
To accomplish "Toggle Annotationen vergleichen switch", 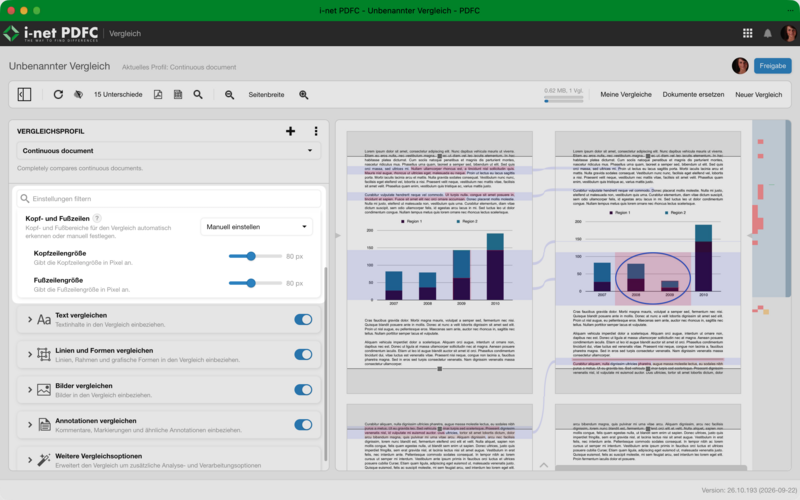I will [303, 424].
